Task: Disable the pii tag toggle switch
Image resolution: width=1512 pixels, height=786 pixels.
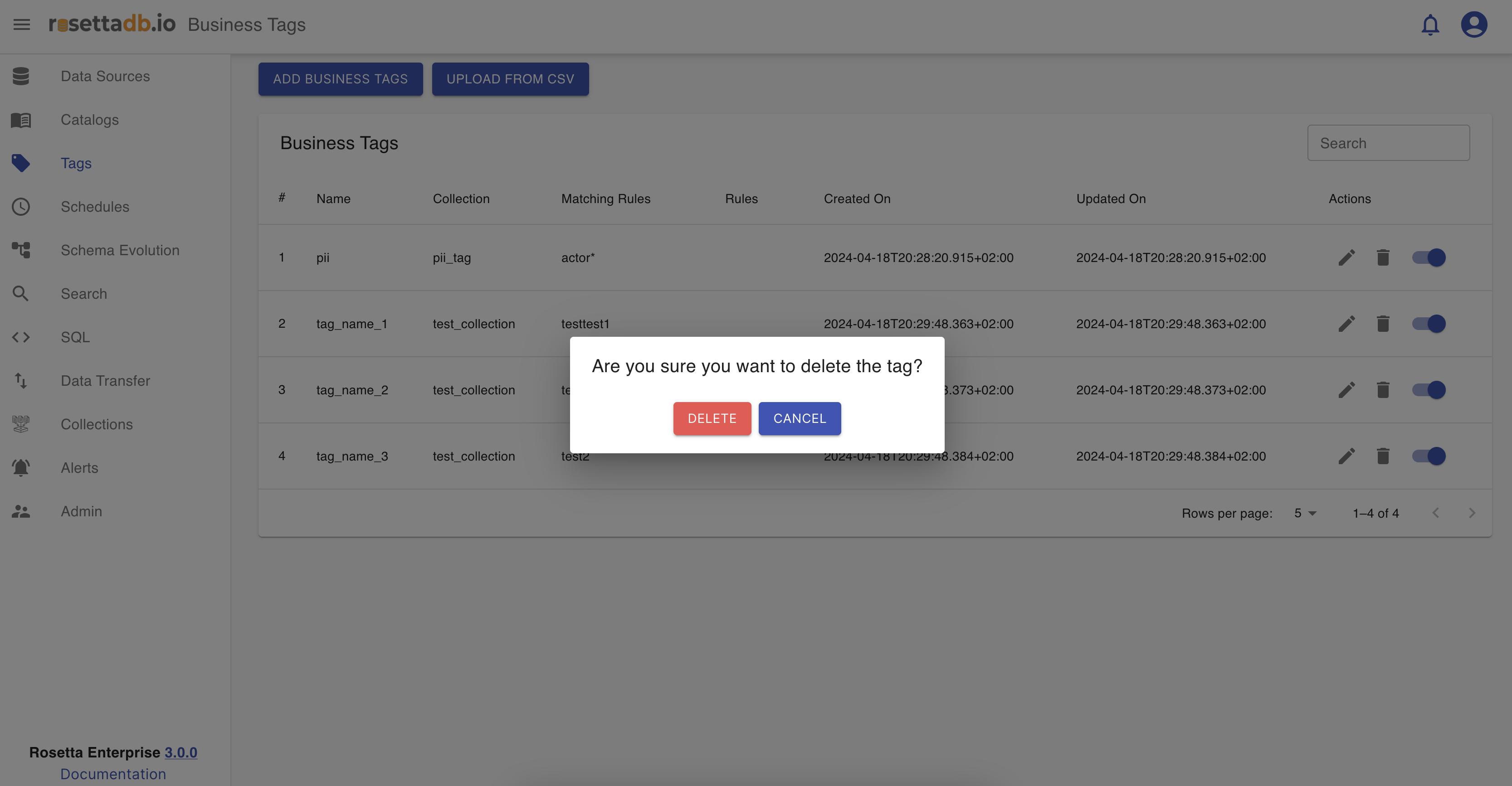Action: click(x=1429, y=257)
